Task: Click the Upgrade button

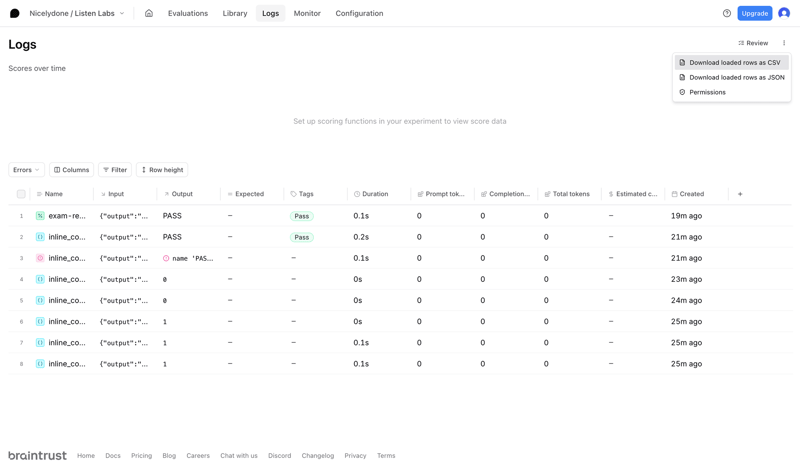Action: [755, 13]
